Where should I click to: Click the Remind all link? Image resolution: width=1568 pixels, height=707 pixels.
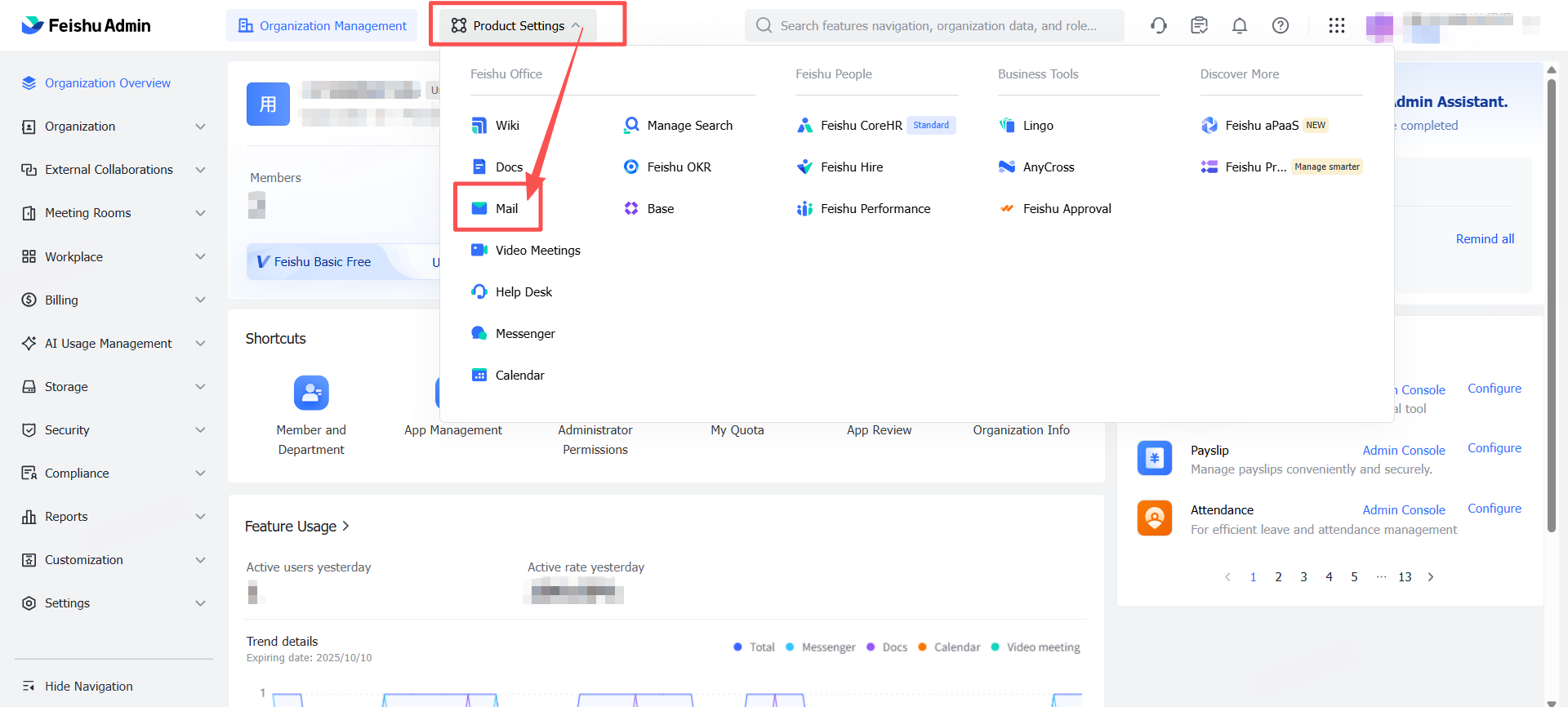pos(1484,239)
